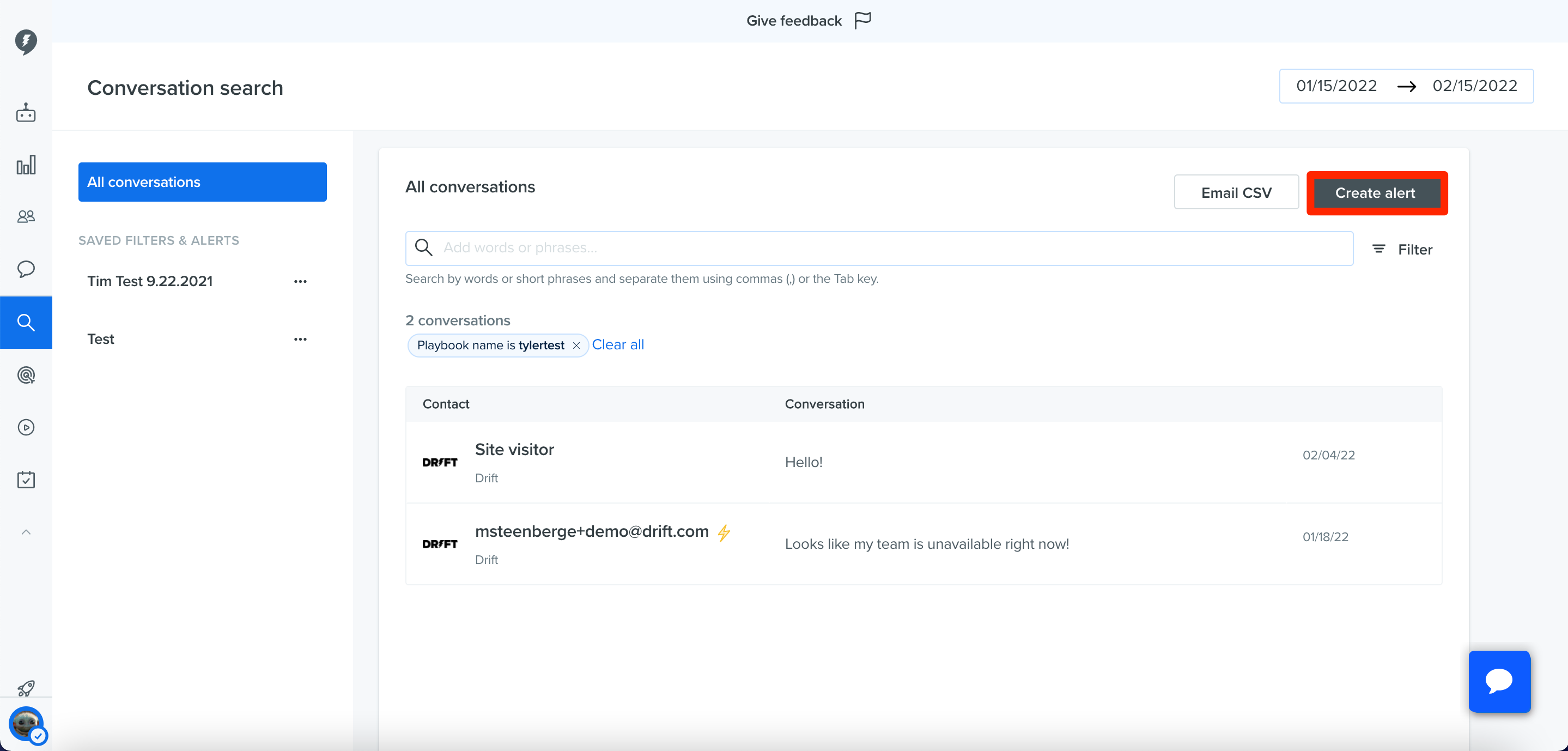Viewport: 1568px width, 751px height.
Task: Open the Meetings calendar icon
Action: pyautogui.click(x=26, y=480)
